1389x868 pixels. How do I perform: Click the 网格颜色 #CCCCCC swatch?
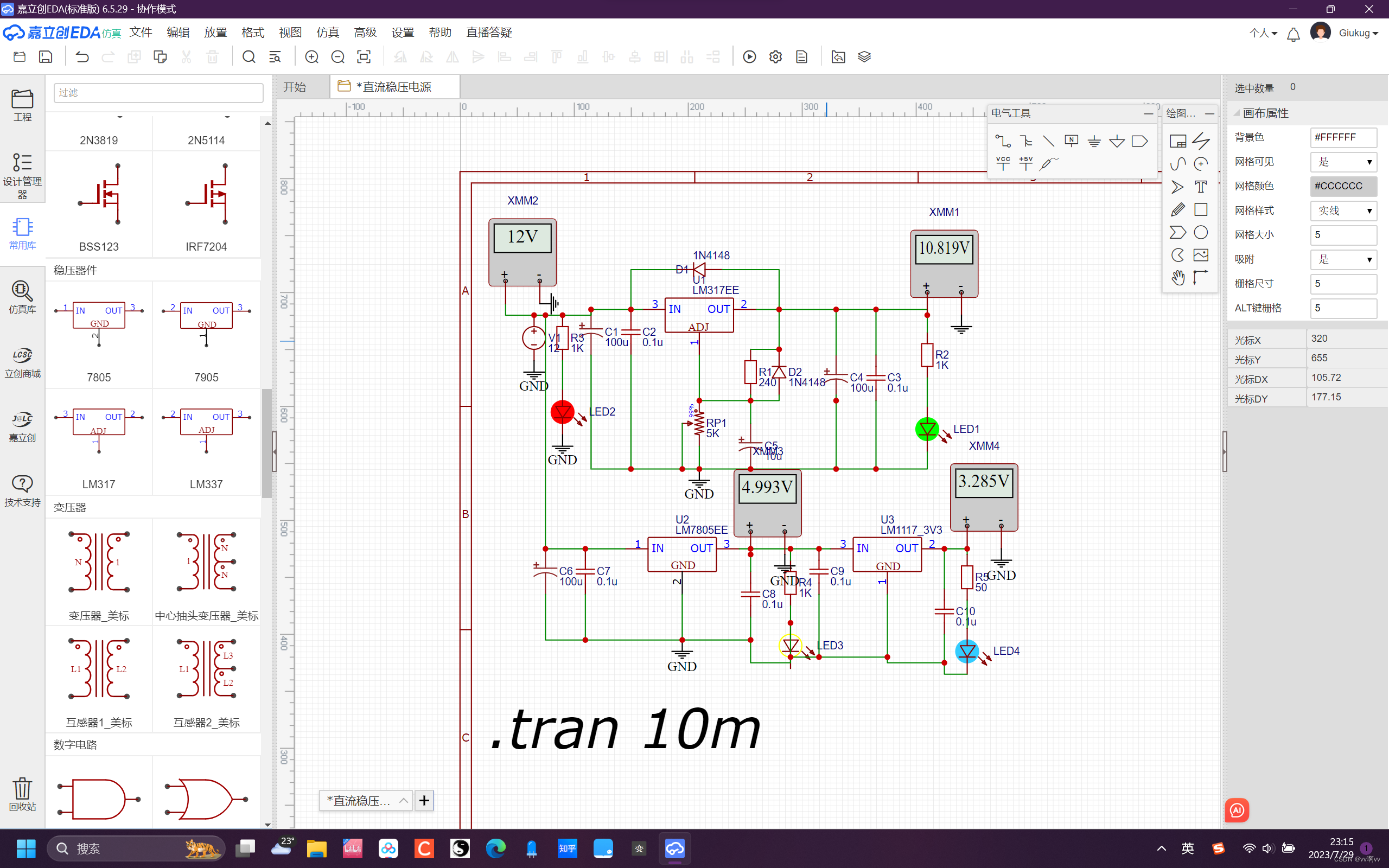pyautogui.click(x=1343, y=186)
